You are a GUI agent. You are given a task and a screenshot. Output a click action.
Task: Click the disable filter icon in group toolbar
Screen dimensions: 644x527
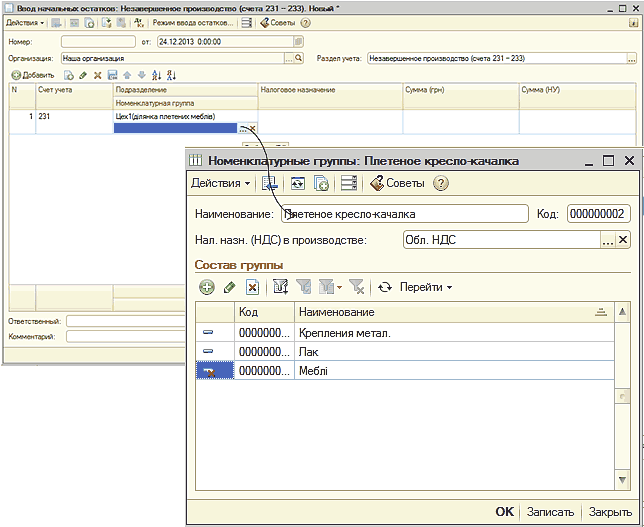click(357, 287)
